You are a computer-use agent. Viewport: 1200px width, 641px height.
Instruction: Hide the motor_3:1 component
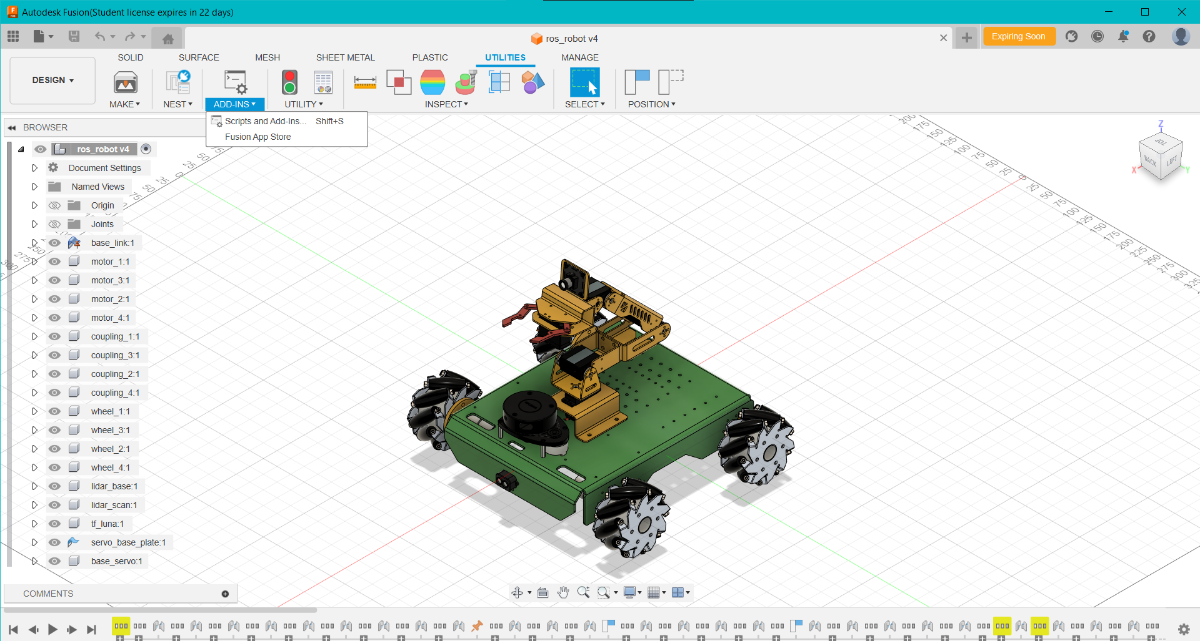(55, 280)
